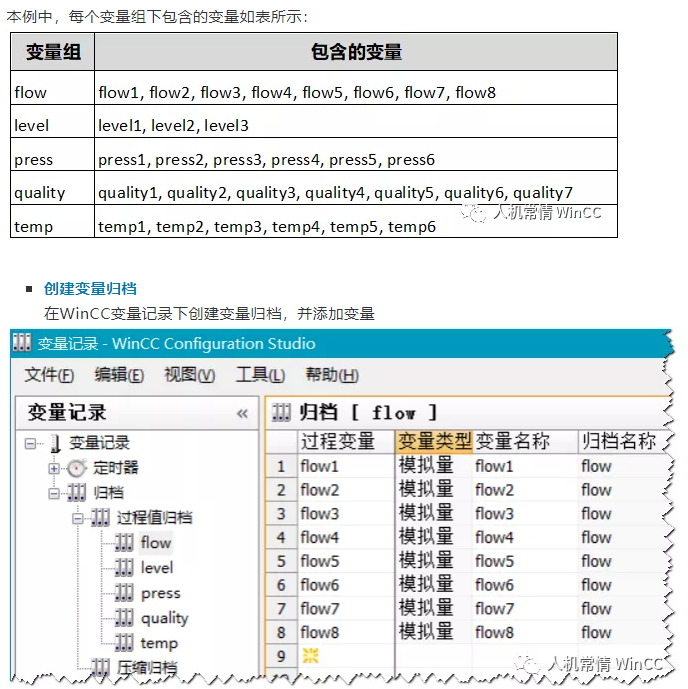Click the flow archive icon in tree

tap(124, 542)
